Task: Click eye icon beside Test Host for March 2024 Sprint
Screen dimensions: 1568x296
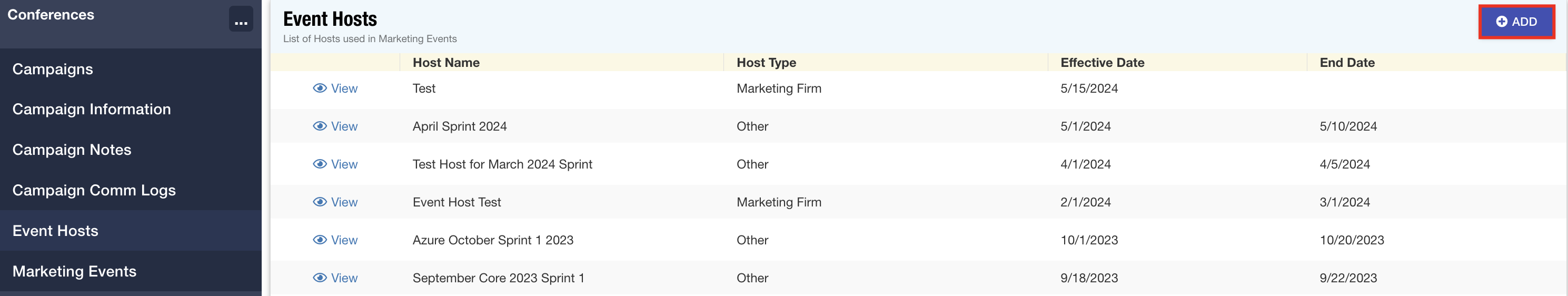Action: [320, 164]
